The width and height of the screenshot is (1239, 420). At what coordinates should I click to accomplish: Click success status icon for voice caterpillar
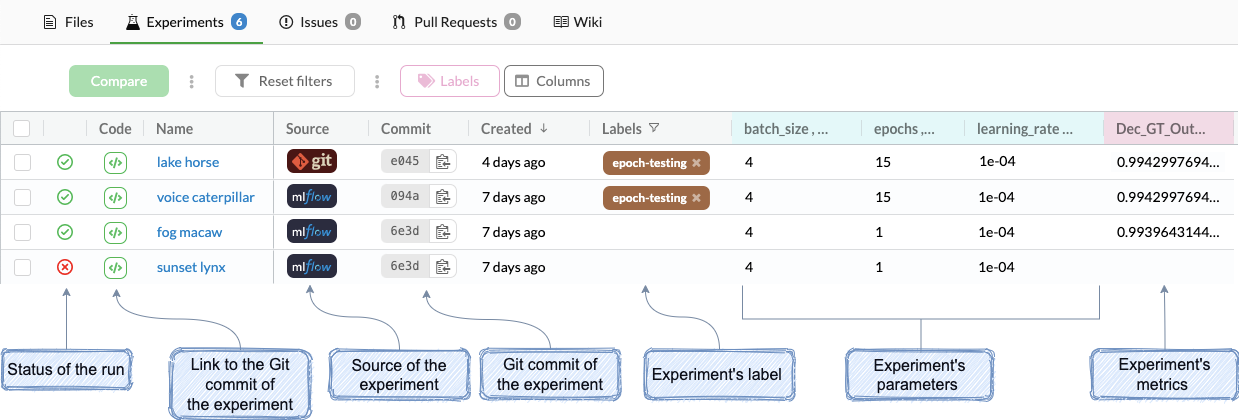click(65, 197)
